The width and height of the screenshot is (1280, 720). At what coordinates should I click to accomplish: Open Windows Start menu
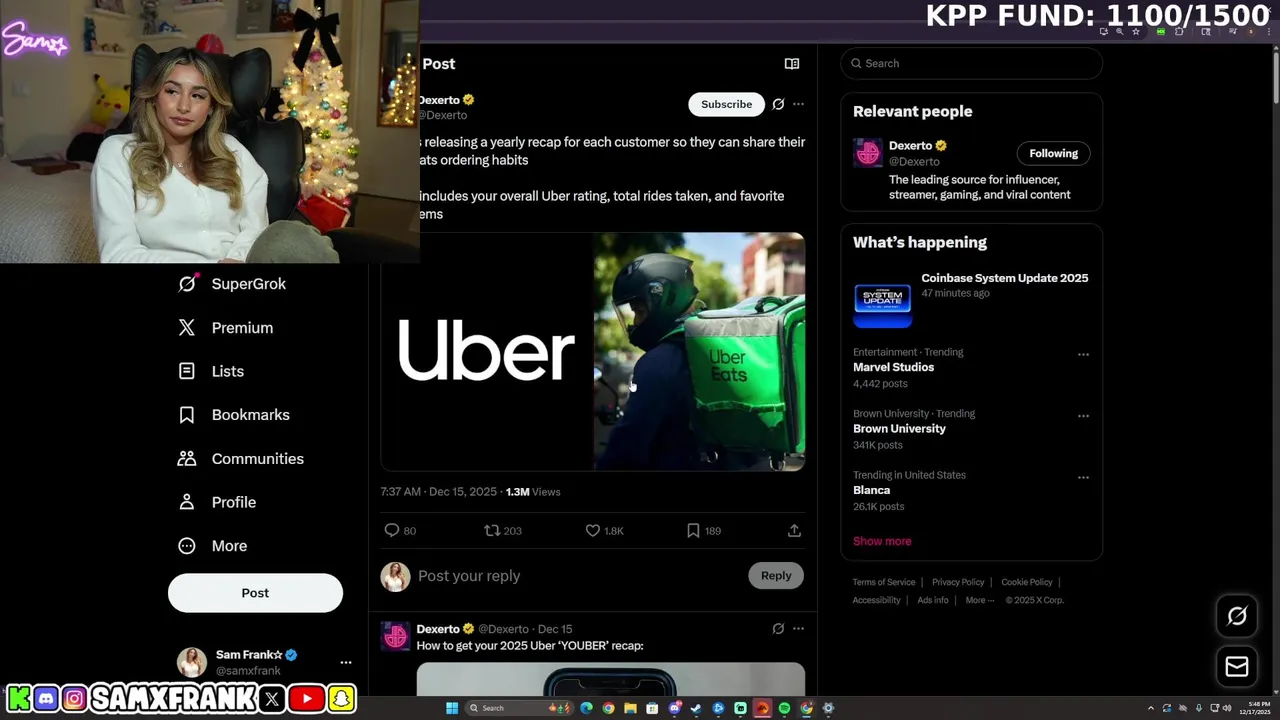pyautogui.click(x=452, y=708)
